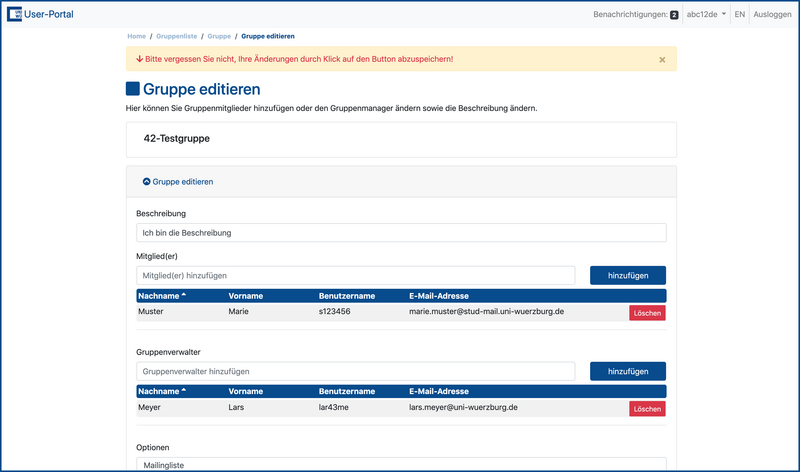
Task: Dismiss the yellow save reminder alert
Action: 662,60
